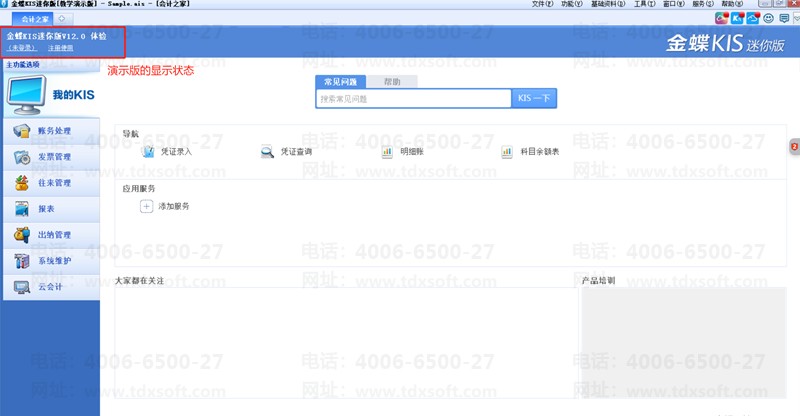
Task: Open 凭证查询 from navigation
Action: (x=286, y=152)
